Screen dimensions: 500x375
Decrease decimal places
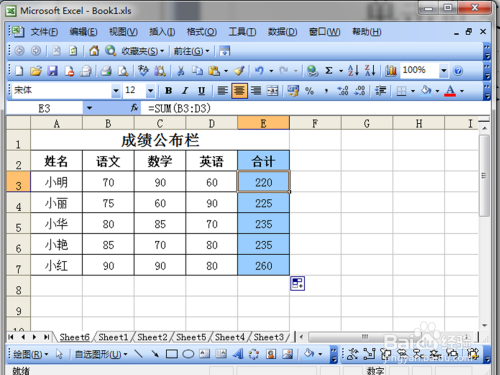[360, 91]
